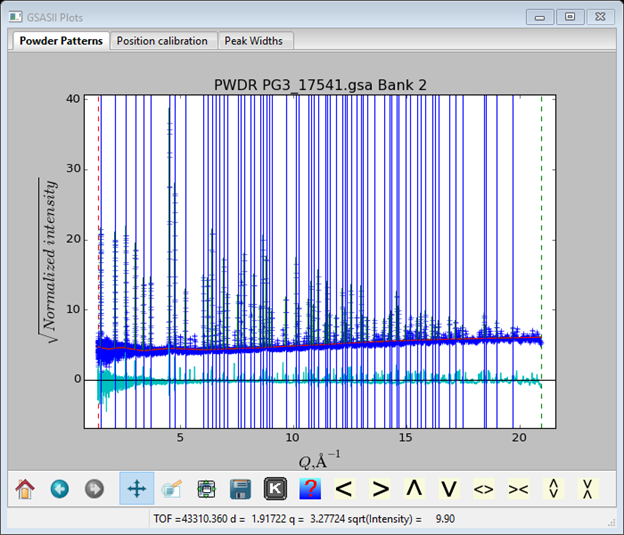Expand Y axis with vertical outward arrows
The width and height of the screenshot is (624, 535).
(552, 489)
